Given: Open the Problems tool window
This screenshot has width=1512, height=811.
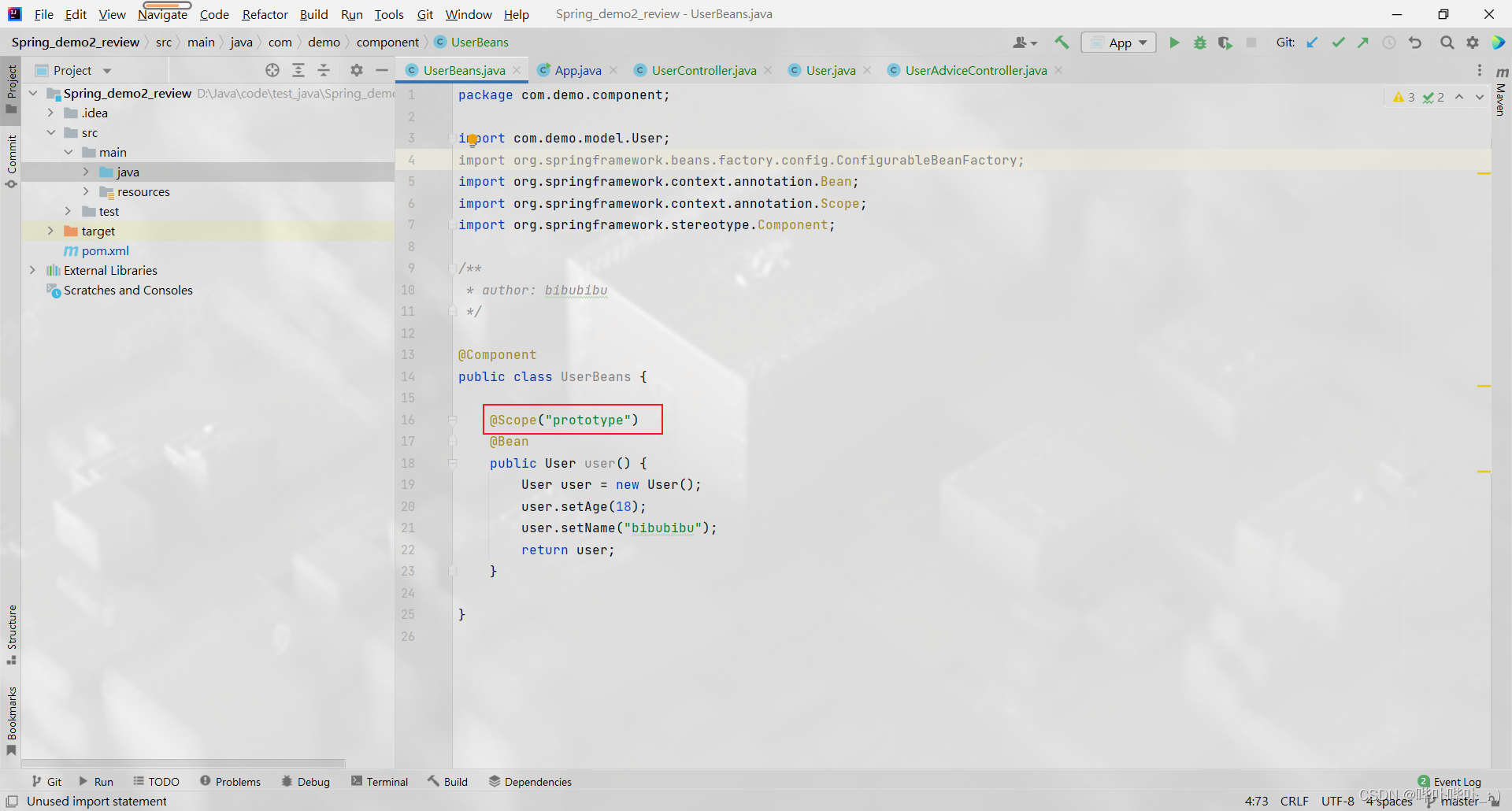Looking at the screenshot, I should point(230,781).
